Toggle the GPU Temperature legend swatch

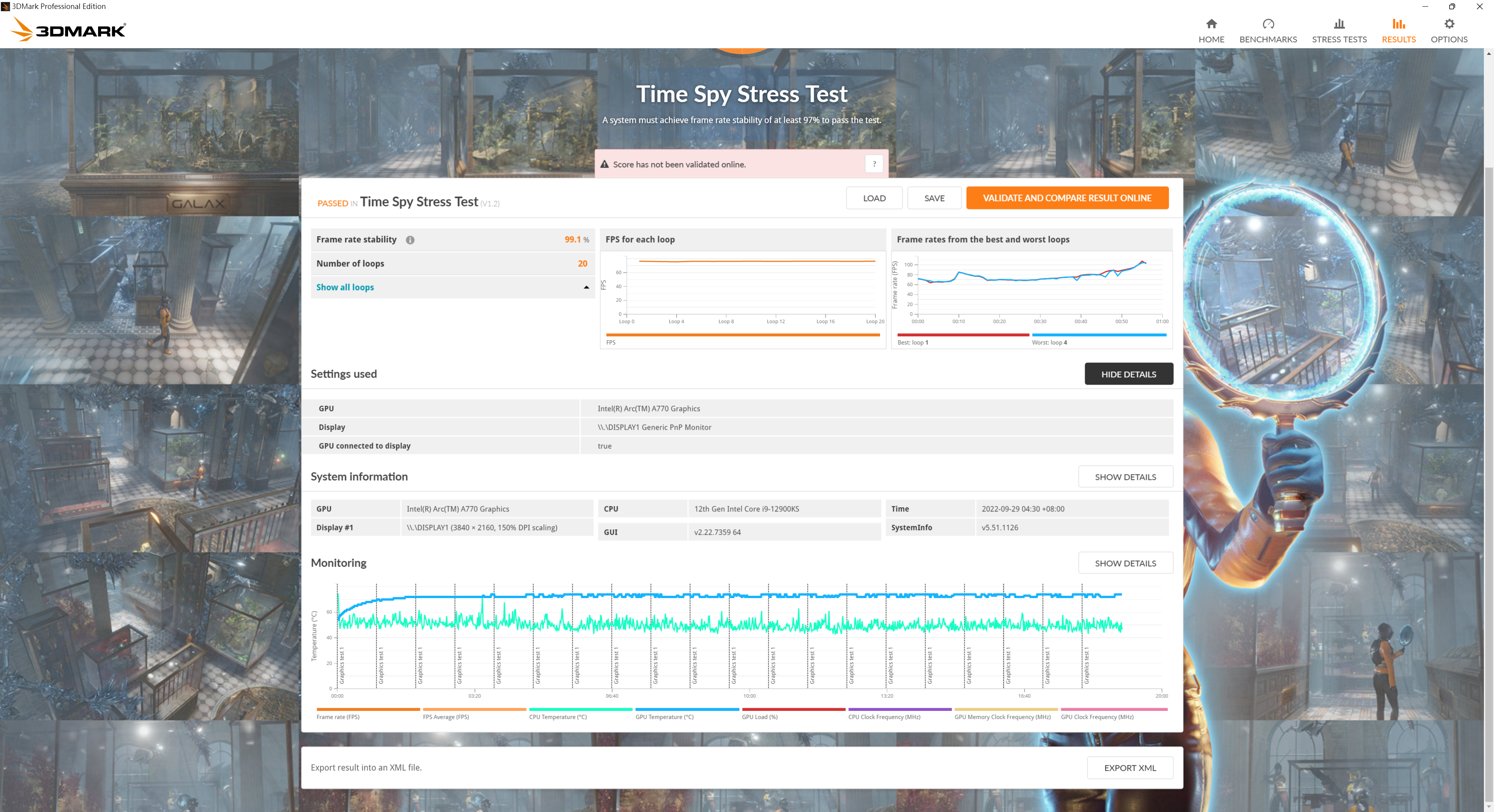[687, 709]
